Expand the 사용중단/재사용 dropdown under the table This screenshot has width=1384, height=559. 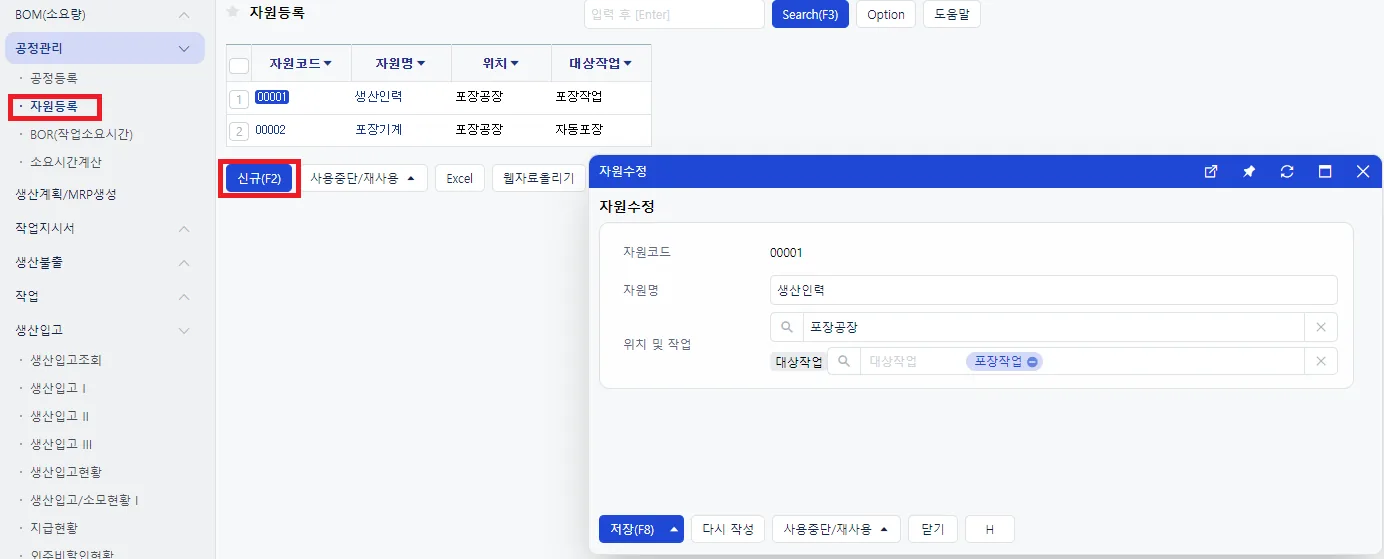point(411,179)
